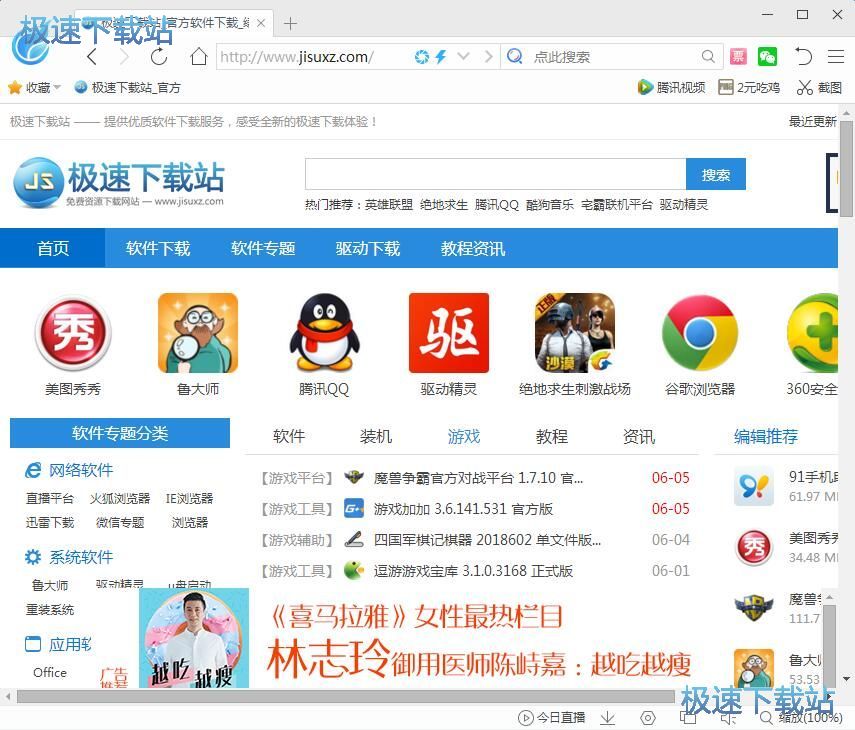Click the go arrow next to address bar
Image resolution: width=855 pixels, height=730 pixels.
pyautogui.click(x=489, y=56)
